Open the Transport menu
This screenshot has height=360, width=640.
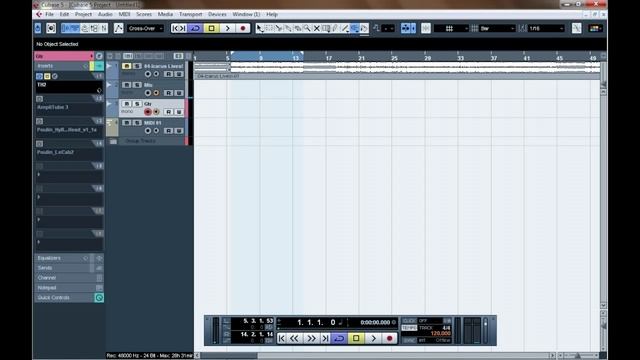[191, 14]
